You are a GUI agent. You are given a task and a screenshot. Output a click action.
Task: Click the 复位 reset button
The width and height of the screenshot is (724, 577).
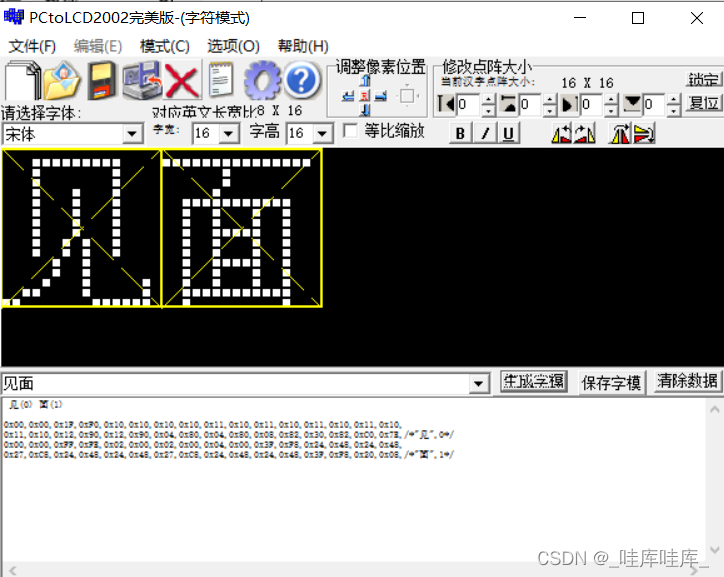[704, 103]
